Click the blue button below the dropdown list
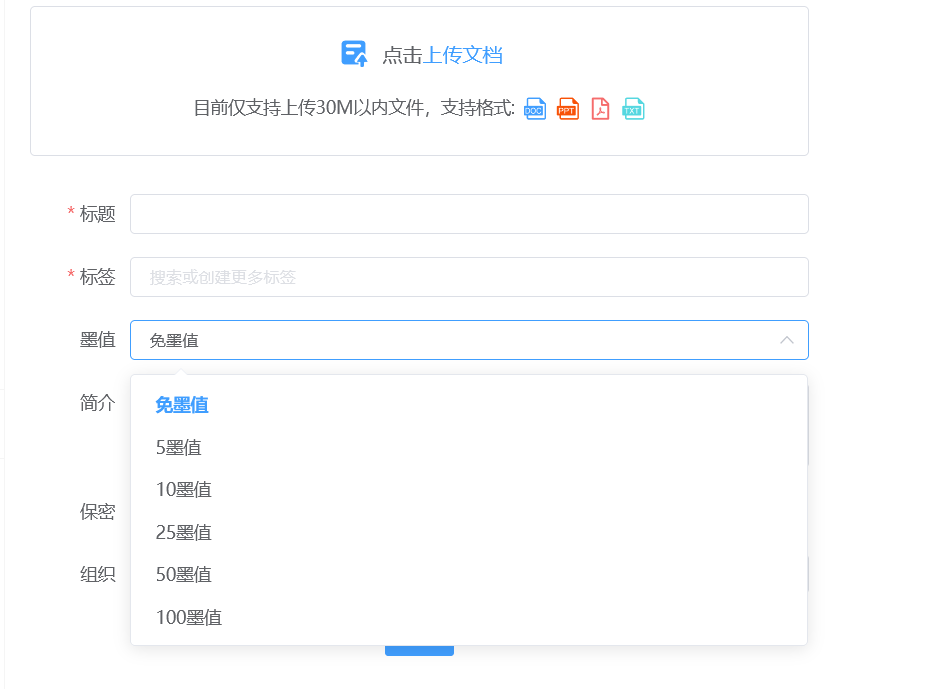This screenshot has height=689, width=932. click(419, 651)
